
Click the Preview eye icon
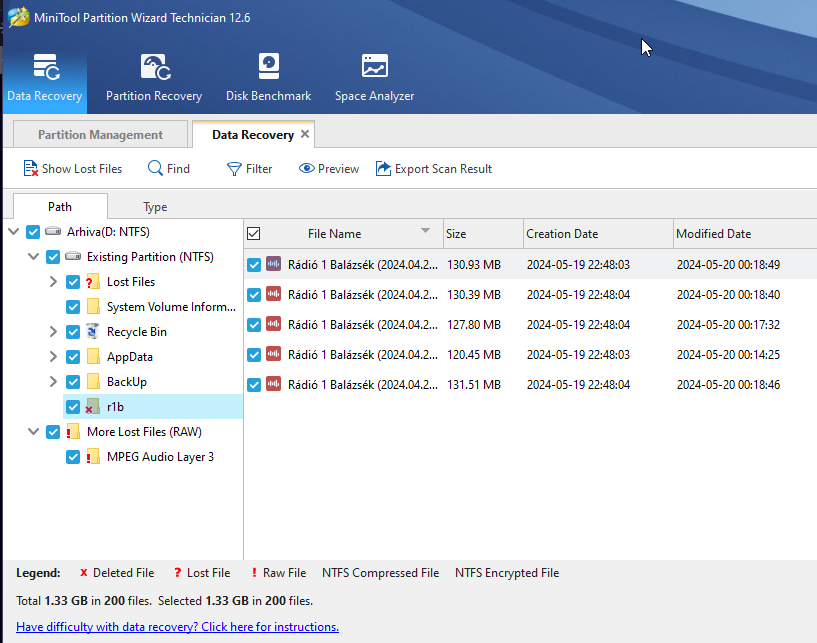pyautogui.click(x=306, y=168)
